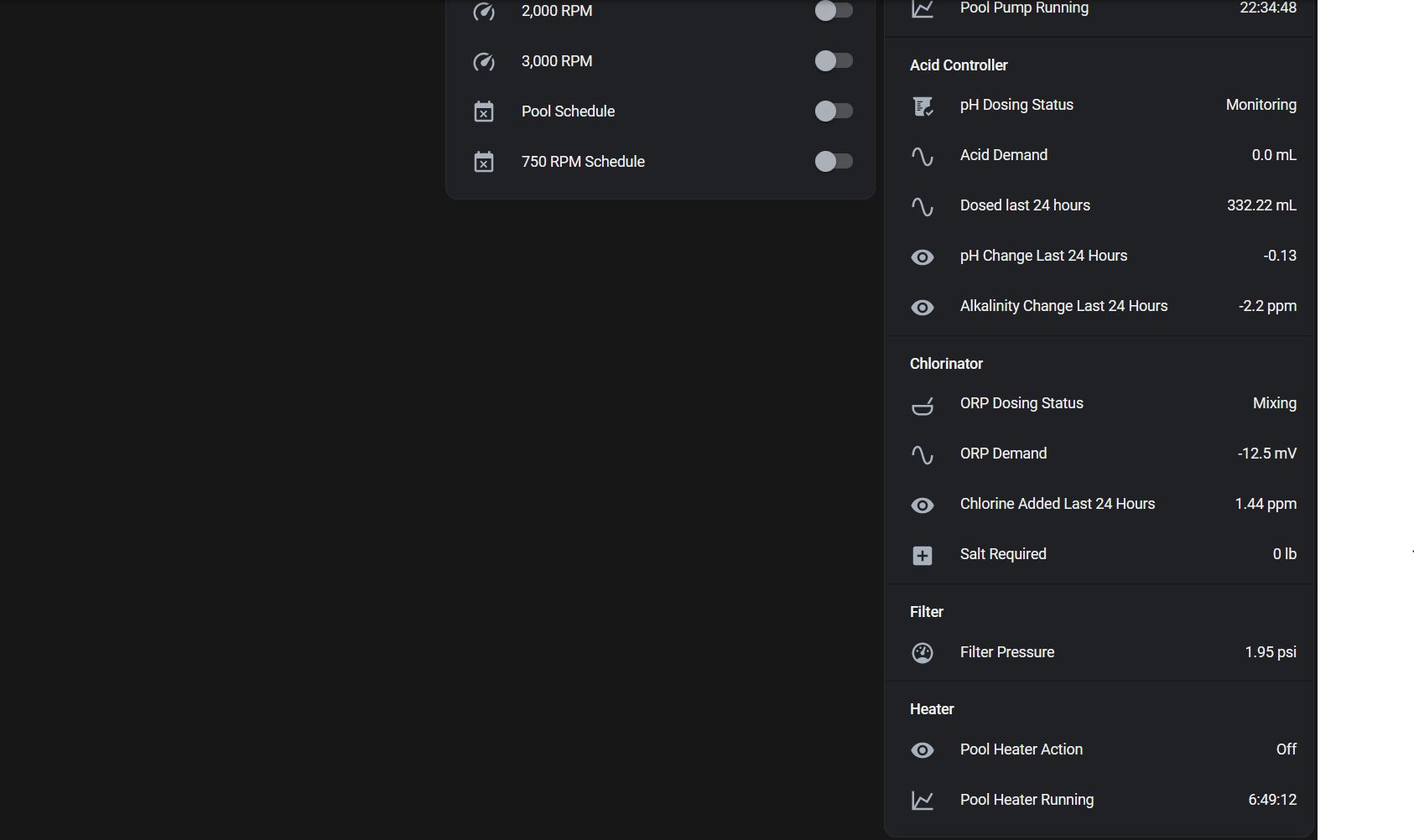Screen dimensions: 1414x840
Task: Click the eye icon for pH Change Last 24 Hours
Action: click(x=923, y=257)
